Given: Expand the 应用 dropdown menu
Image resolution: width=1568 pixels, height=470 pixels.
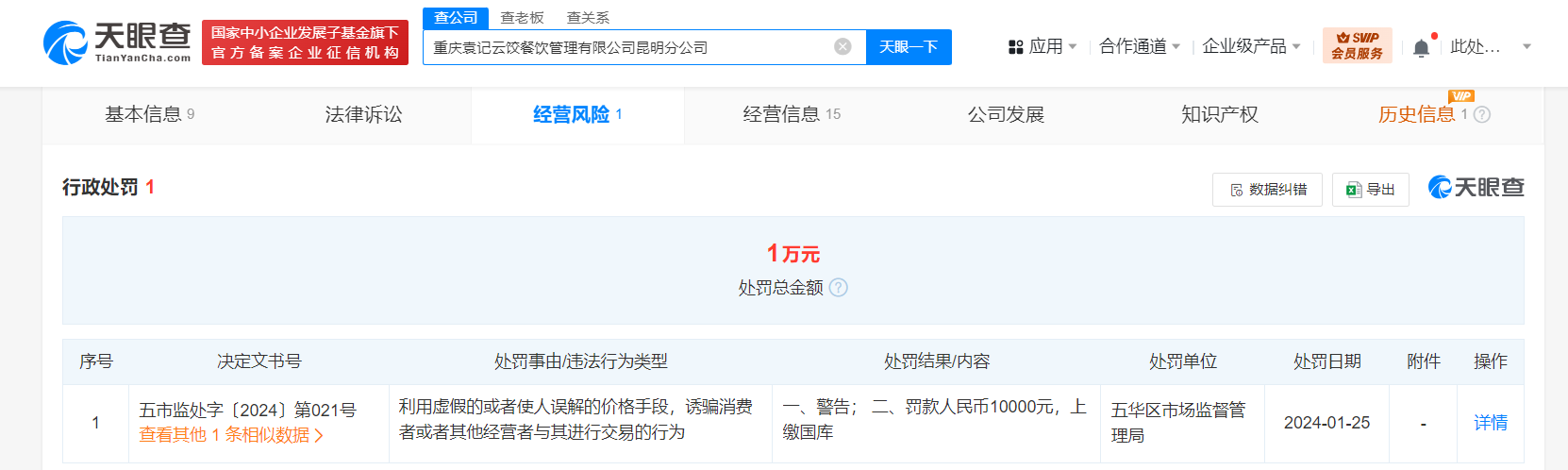Looking at the screenshot, I should [1043, 46].
